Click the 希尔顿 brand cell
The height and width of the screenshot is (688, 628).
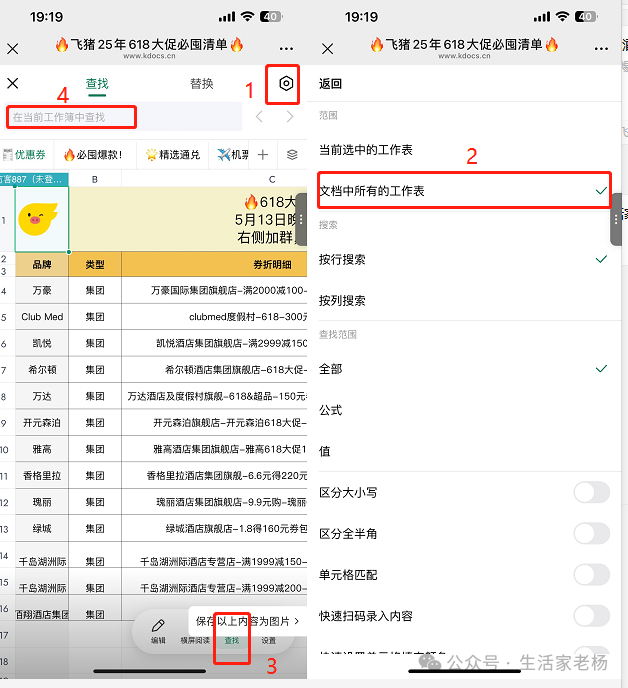coord(42,370)
